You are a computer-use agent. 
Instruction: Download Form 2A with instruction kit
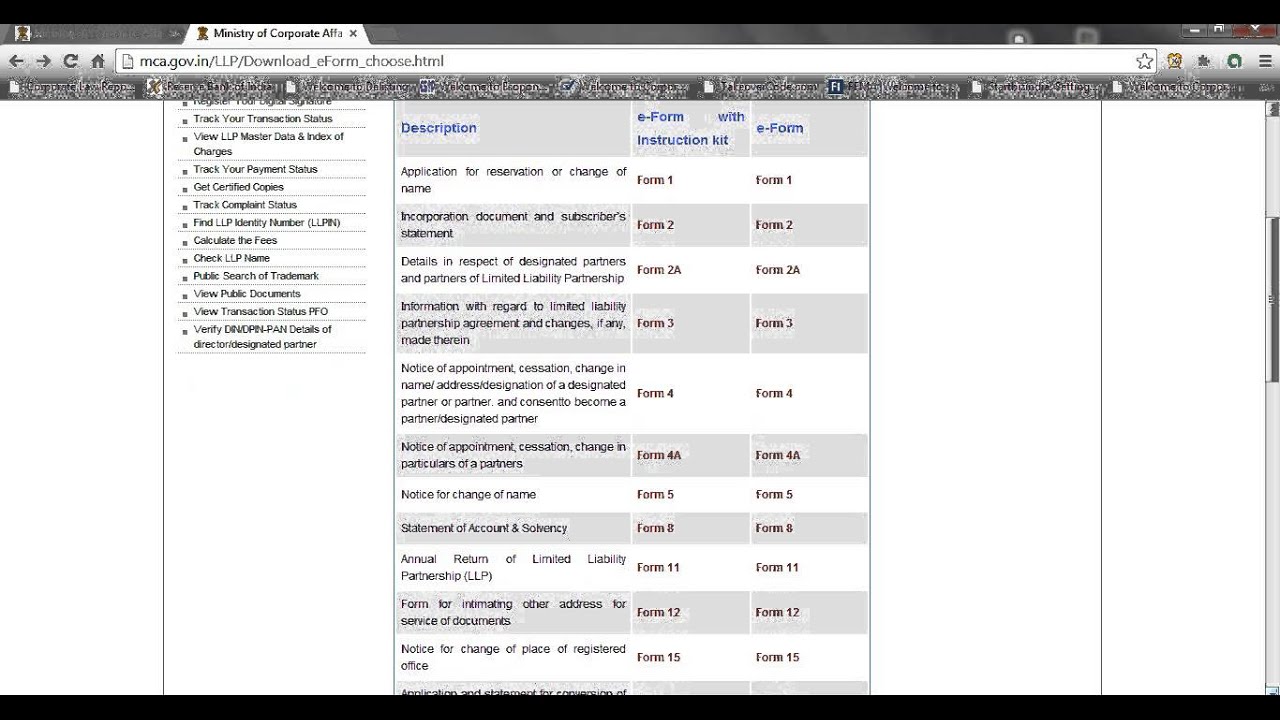[659, 270]
